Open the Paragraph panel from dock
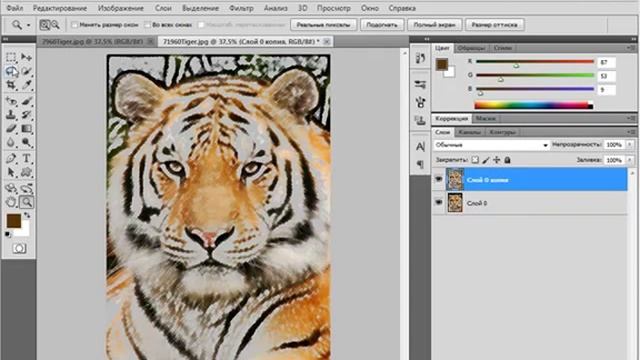Screen dimensions: 640x360 pos(420,164)
